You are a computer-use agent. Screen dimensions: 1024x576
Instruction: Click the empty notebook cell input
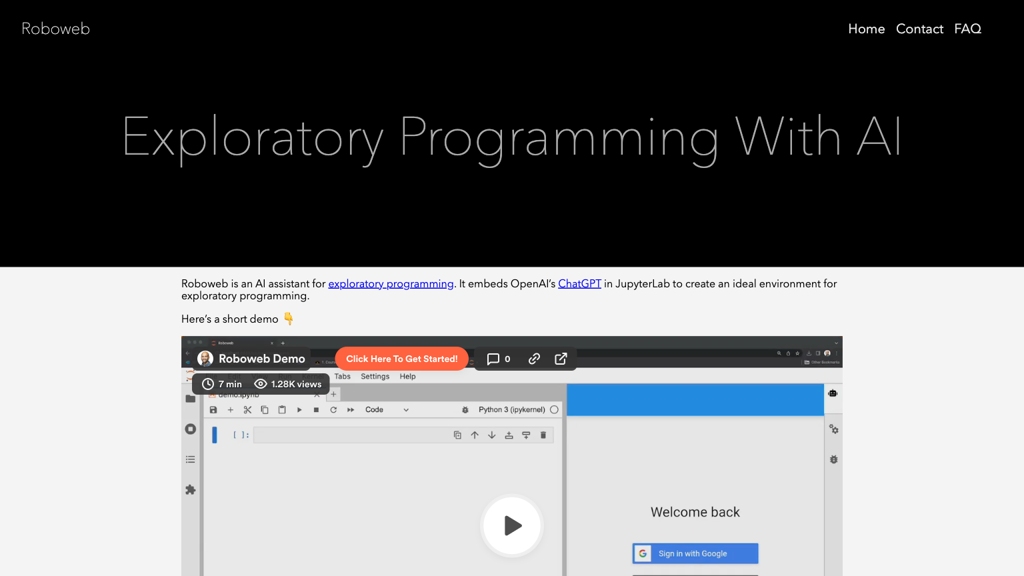[351, 435]
